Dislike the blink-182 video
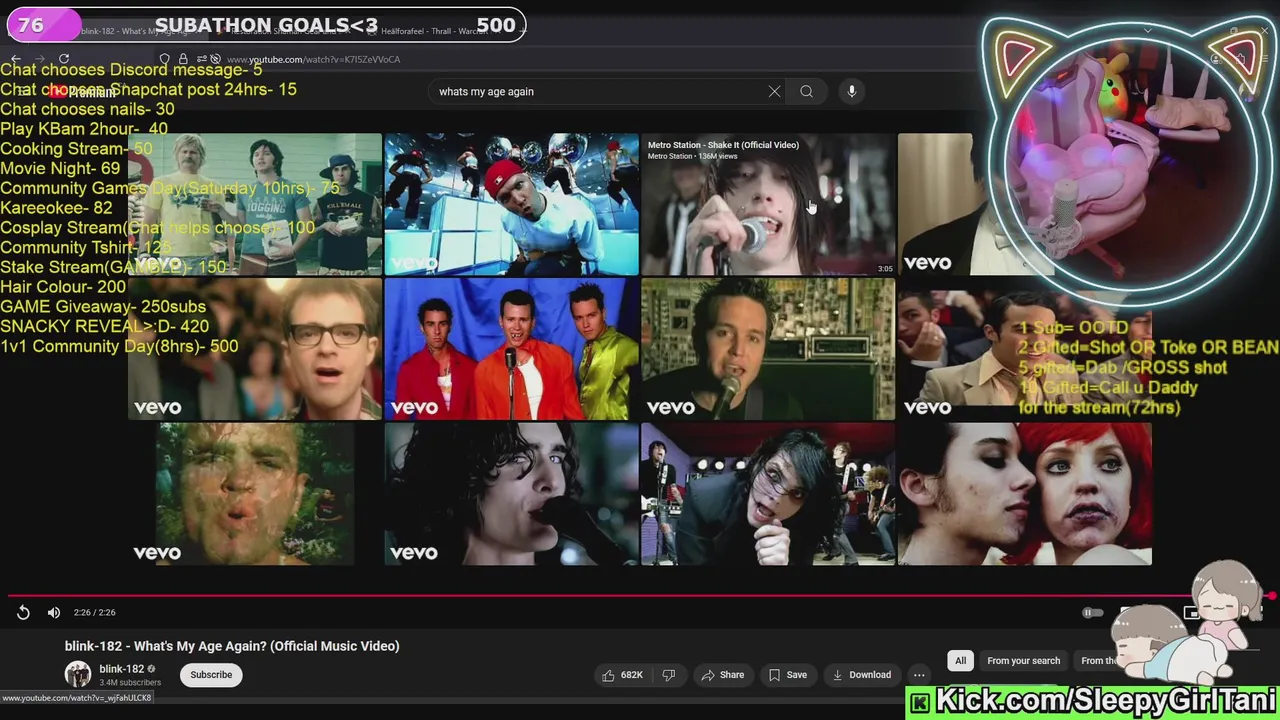 (669, 675)
